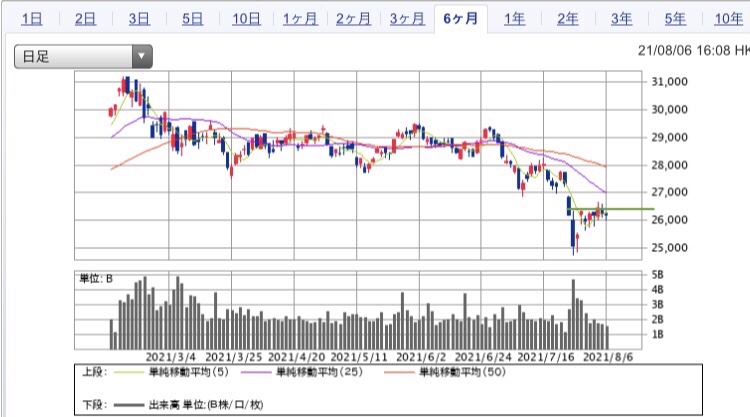Switch to the 2日 tab
Screen dimensions: 750x417
tap(86, 19)
